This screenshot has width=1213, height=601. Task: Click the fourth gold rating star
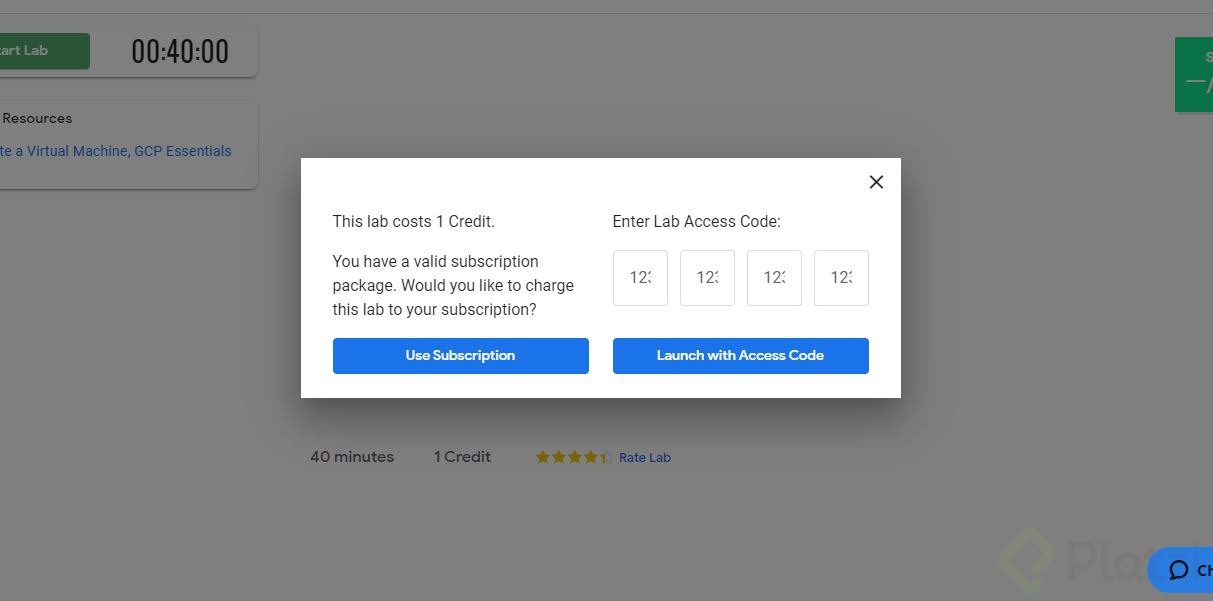(x=590, y=457)
